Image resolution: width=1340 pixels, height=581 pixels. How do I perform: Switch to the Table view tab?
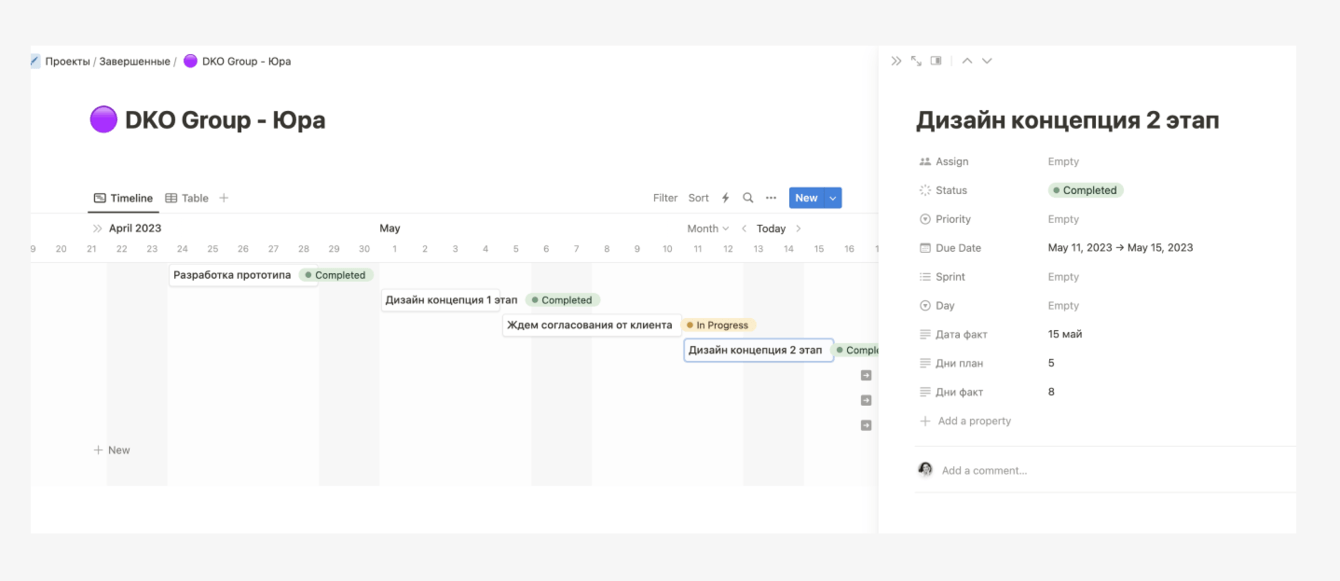pyautogui.click(x=187, y=198)
